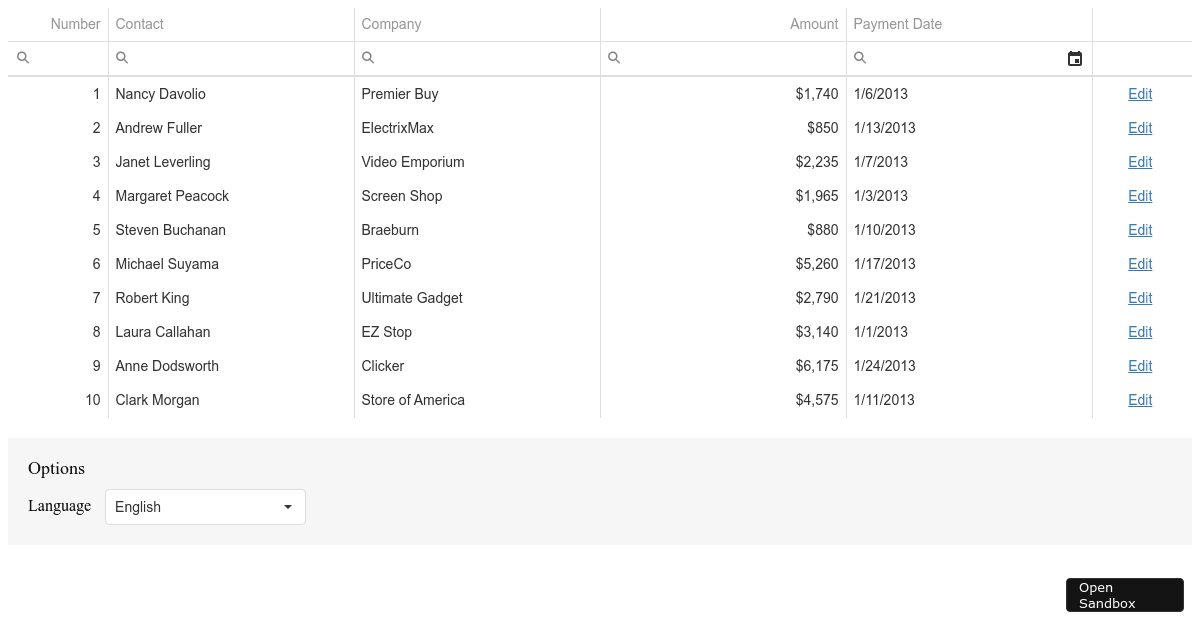
Task: Select the Video Emporium cell
Action: [x=413, y=162]
